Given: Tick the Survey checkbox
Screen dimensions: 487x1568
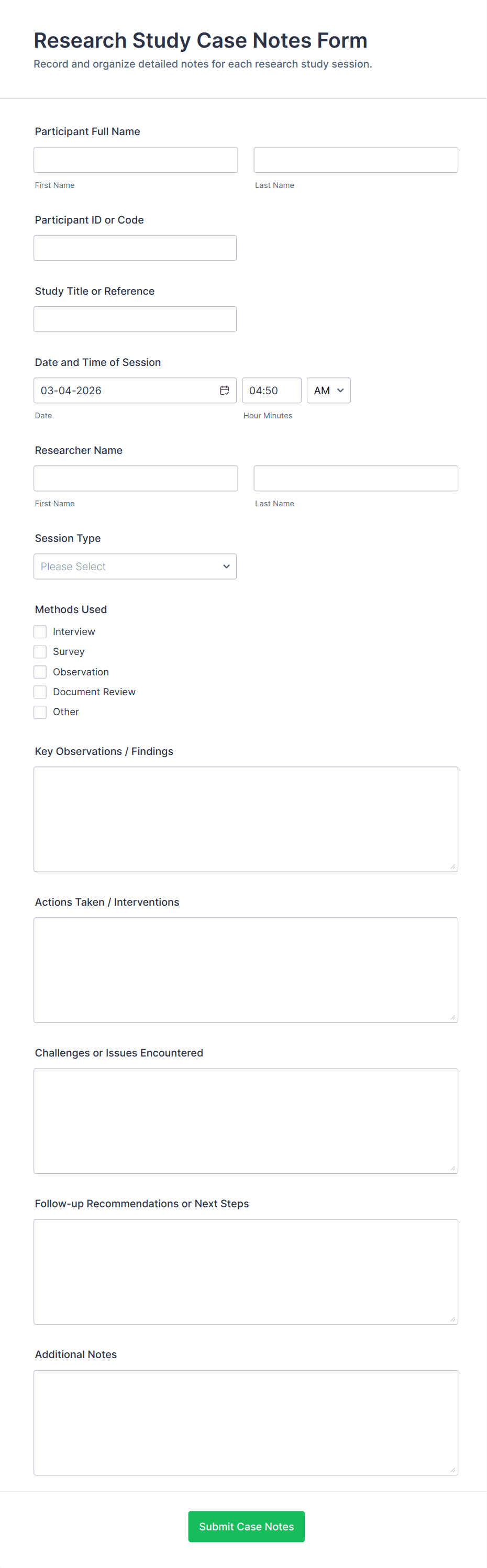Looking at the screenshot, I should 40,652.
